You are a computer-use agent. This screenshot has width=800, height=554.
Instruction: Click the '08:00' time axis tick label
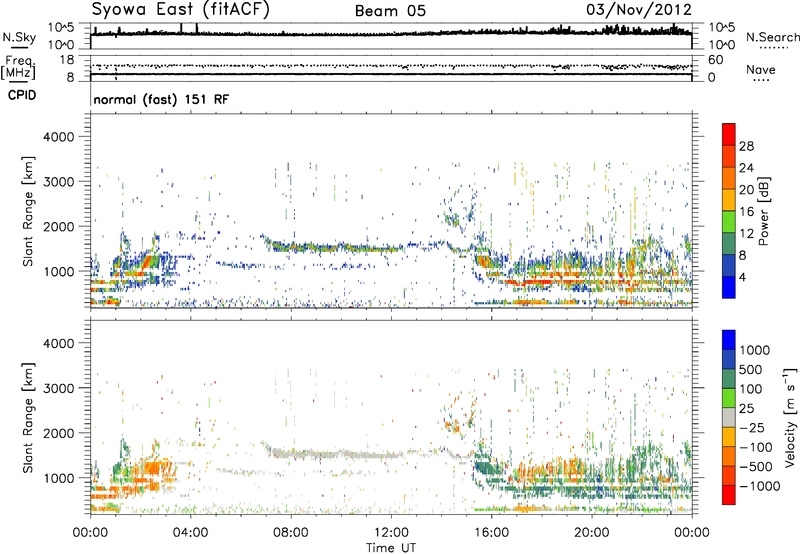coord(291,533)
